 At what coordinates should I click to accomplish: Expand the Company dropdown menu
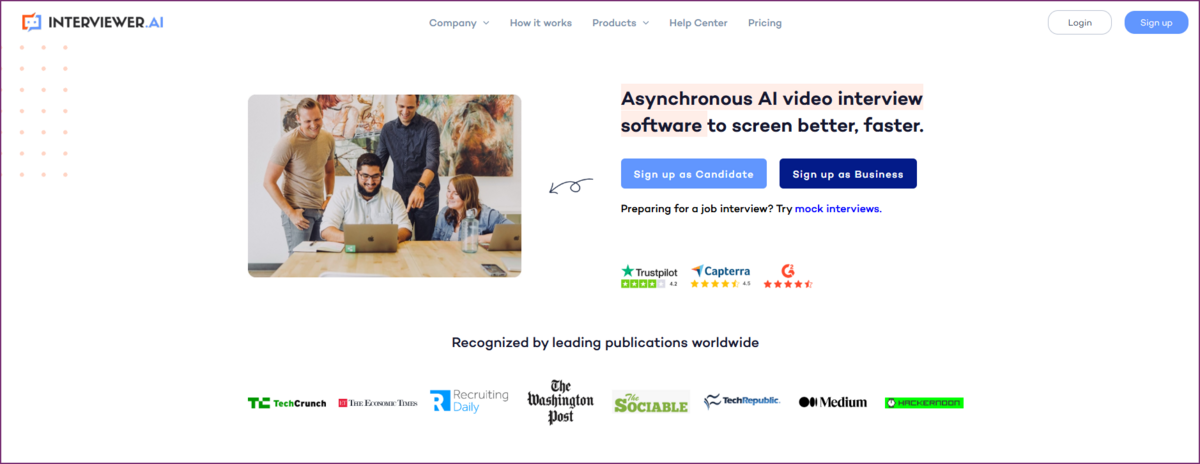[x=459, y=23]
